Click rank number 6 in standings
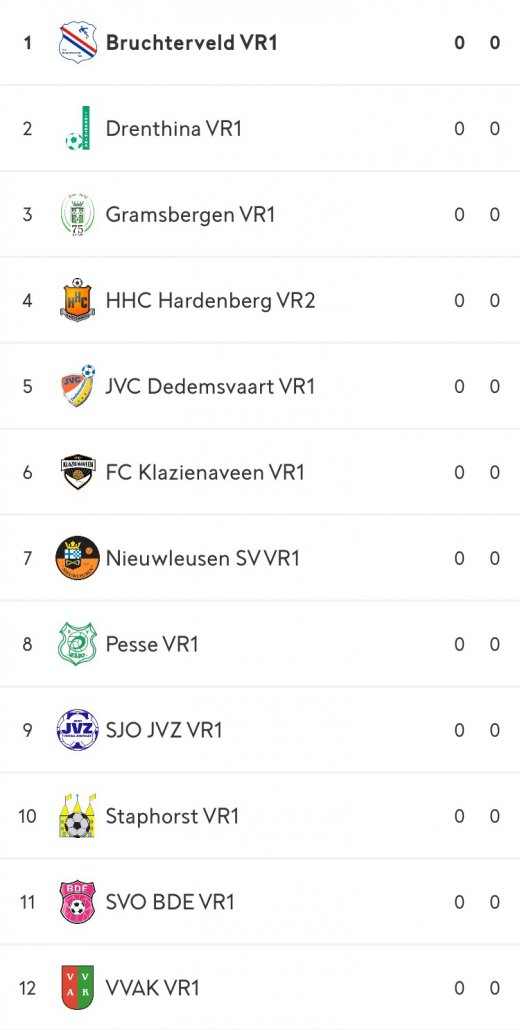 (27, 472)
